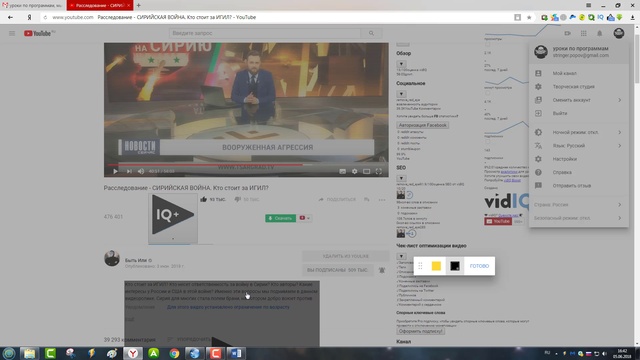Open Google Chrome from taskbar
Image resolution: width=640 pixels, height=360 pixels.
click(x=174, y=353)
